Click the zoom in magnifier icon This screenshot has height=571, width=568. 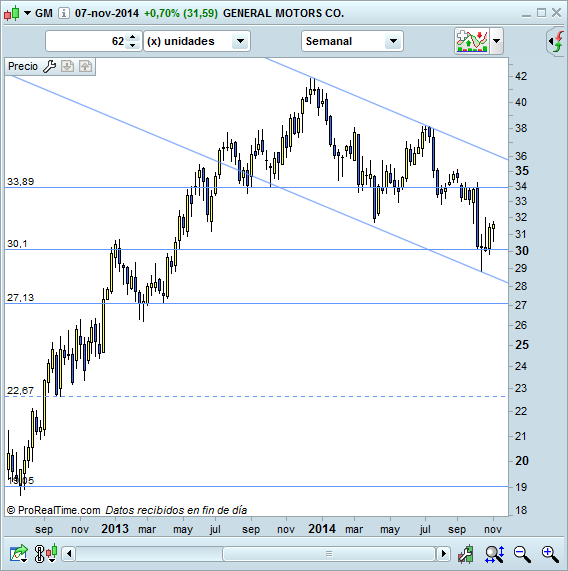[x=550, y=554]
